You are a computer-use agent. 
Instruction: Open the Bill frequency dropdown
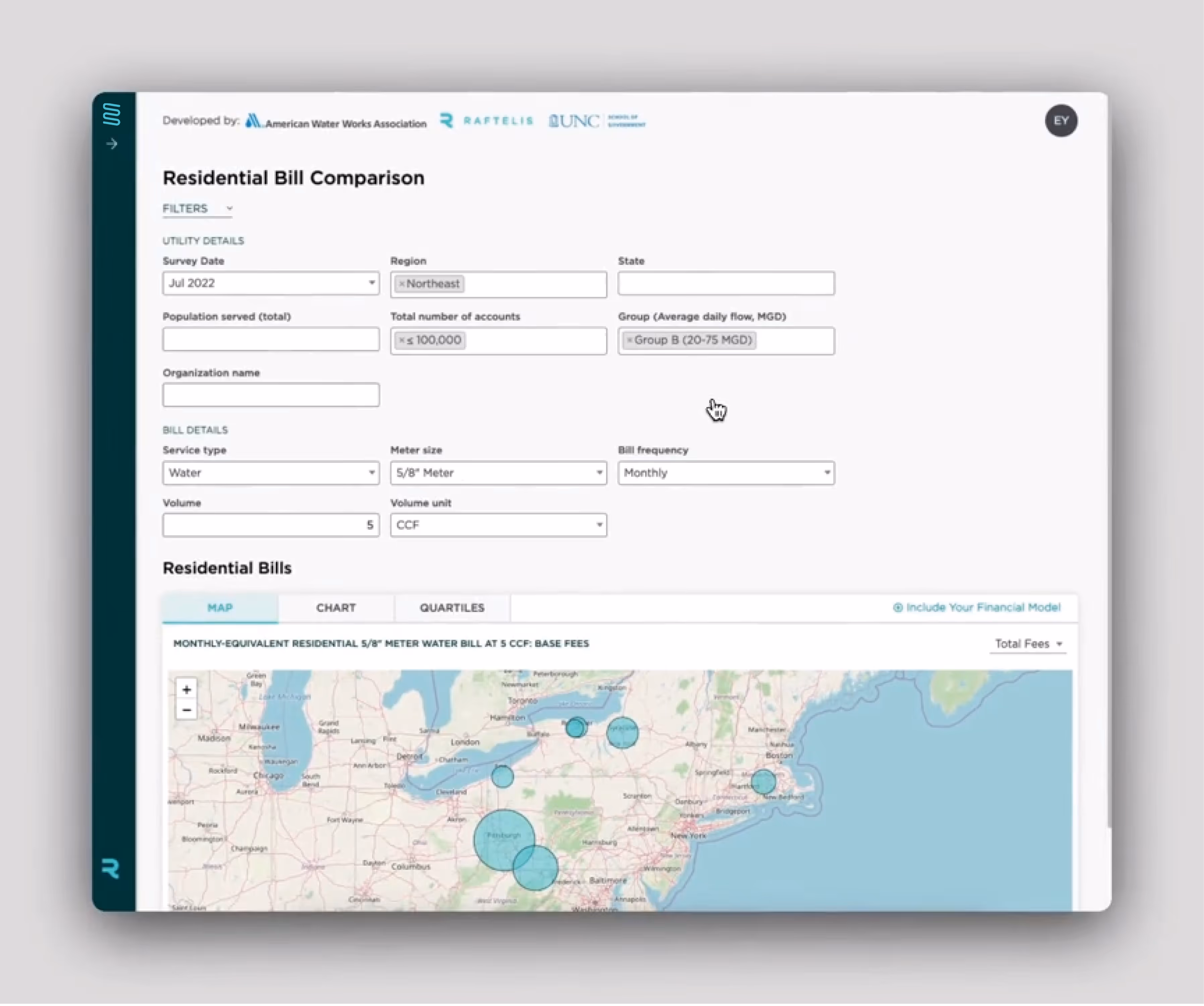coord(726,473)
